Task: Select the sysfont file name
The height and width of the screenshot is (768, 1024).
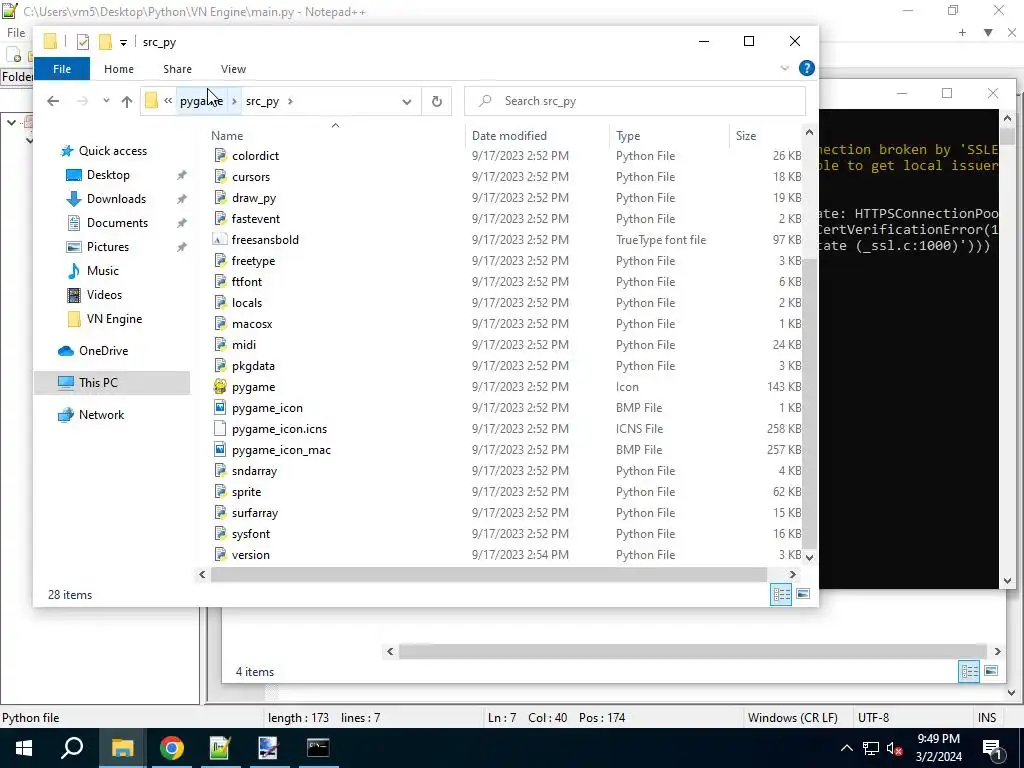Action: (x=251, y=534)
